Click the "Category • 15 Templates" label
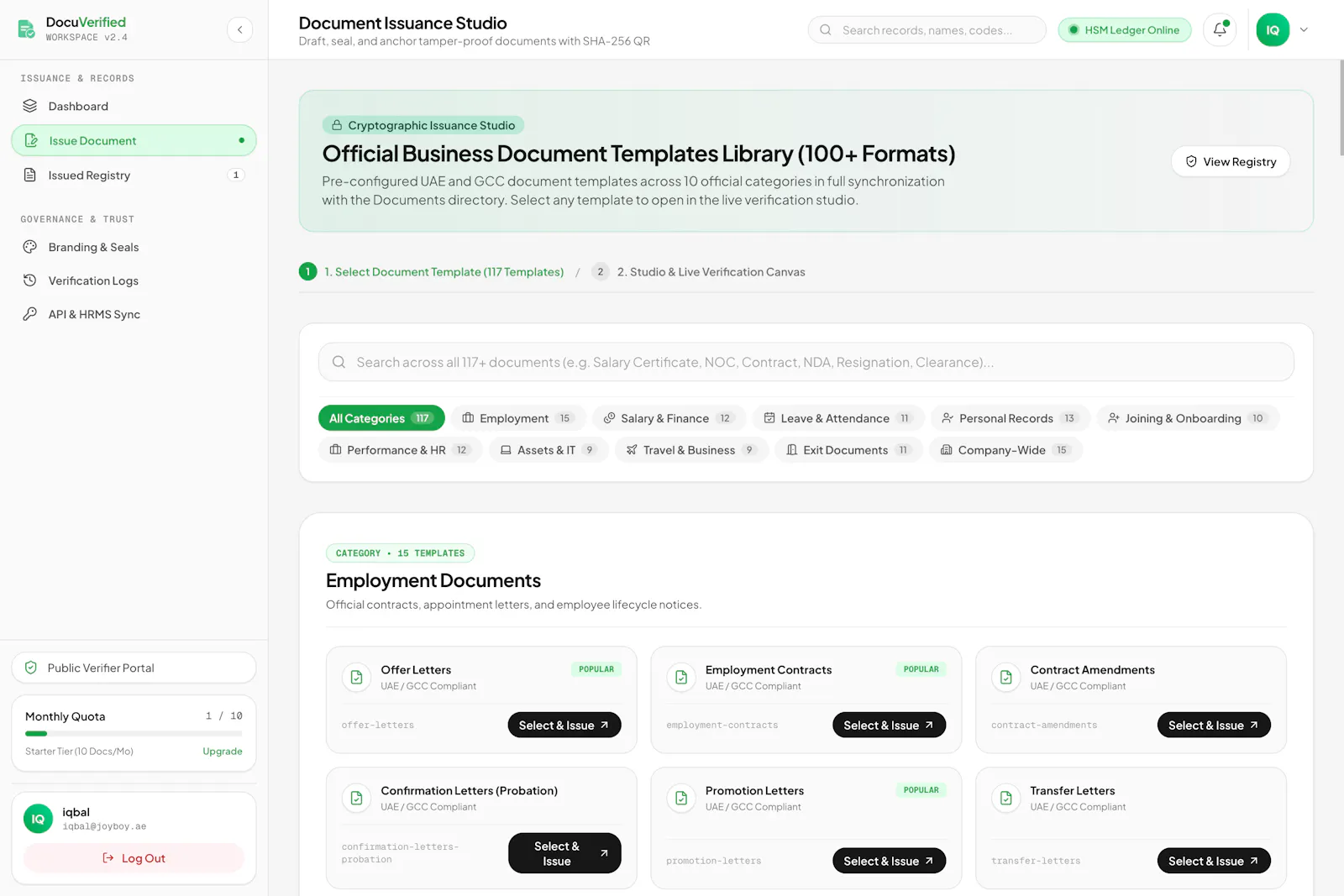This screenshot has width=1344, height=896. 400,553
